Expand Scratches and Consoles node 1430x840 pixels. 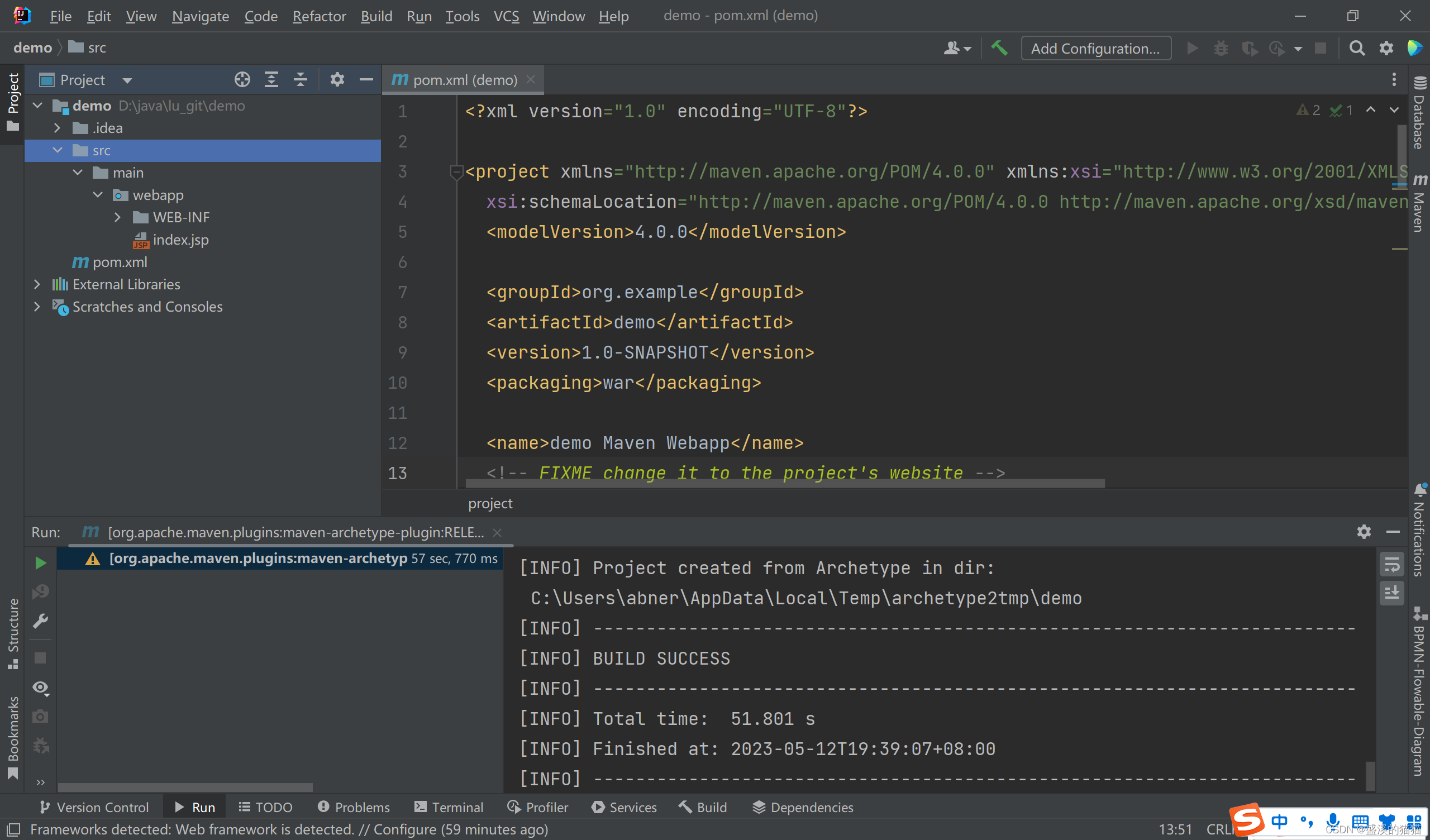[37, 307]
